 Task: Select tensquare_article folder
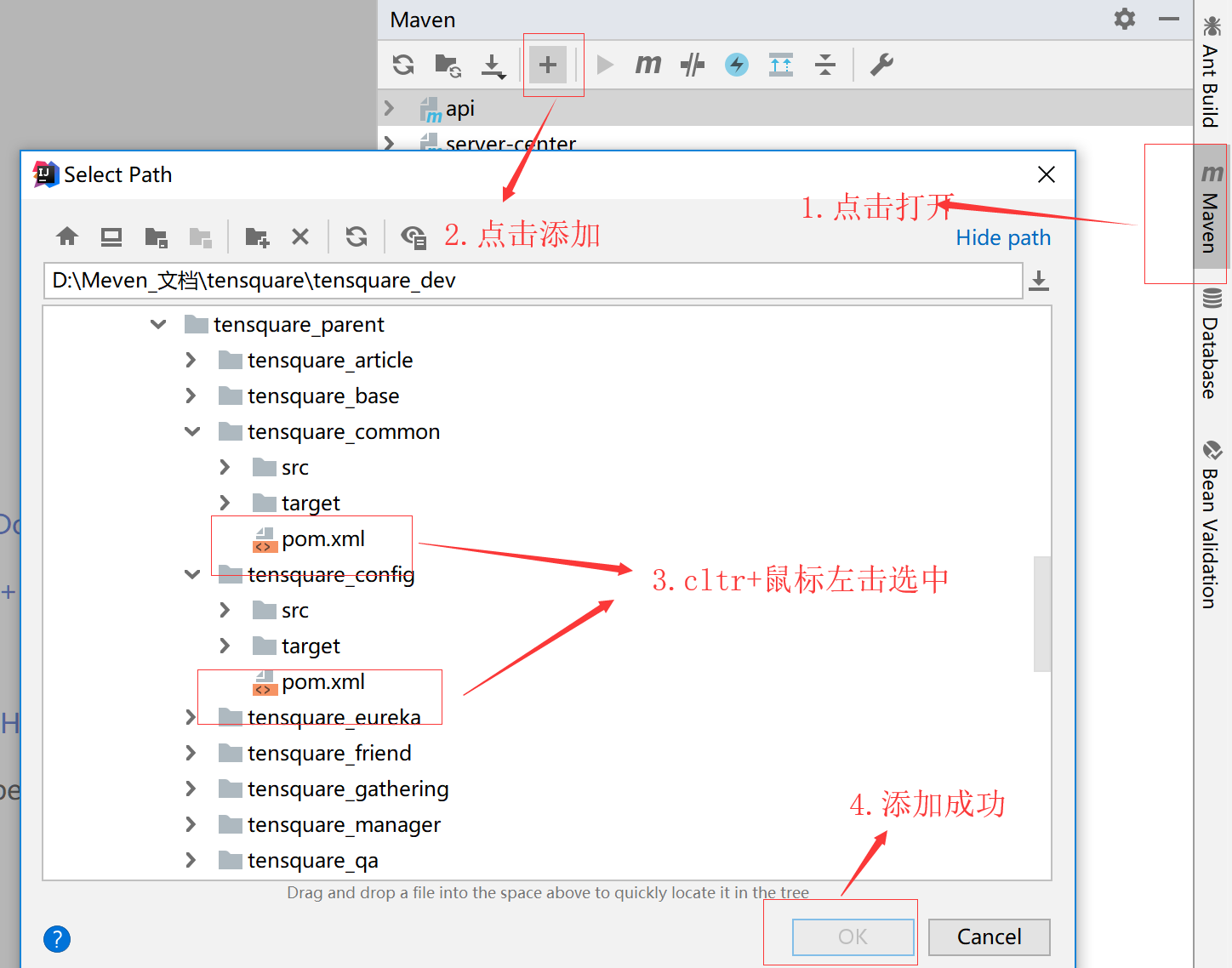(316, 360)
